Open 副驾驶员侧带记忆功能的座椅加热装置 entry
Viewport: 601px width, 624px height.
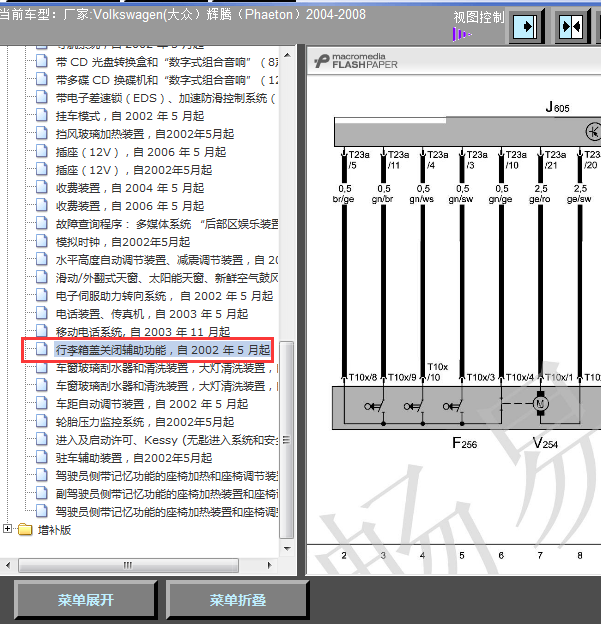(x=167, y=494)
